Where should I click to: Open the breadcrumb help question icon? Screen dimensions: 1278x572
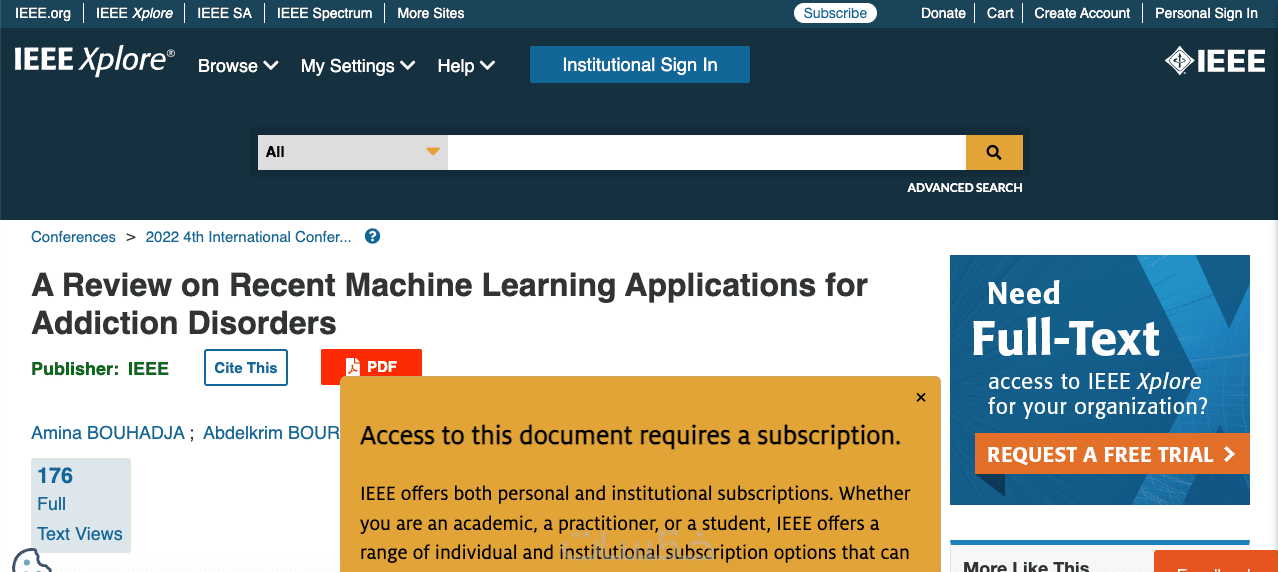click(373, 237)
